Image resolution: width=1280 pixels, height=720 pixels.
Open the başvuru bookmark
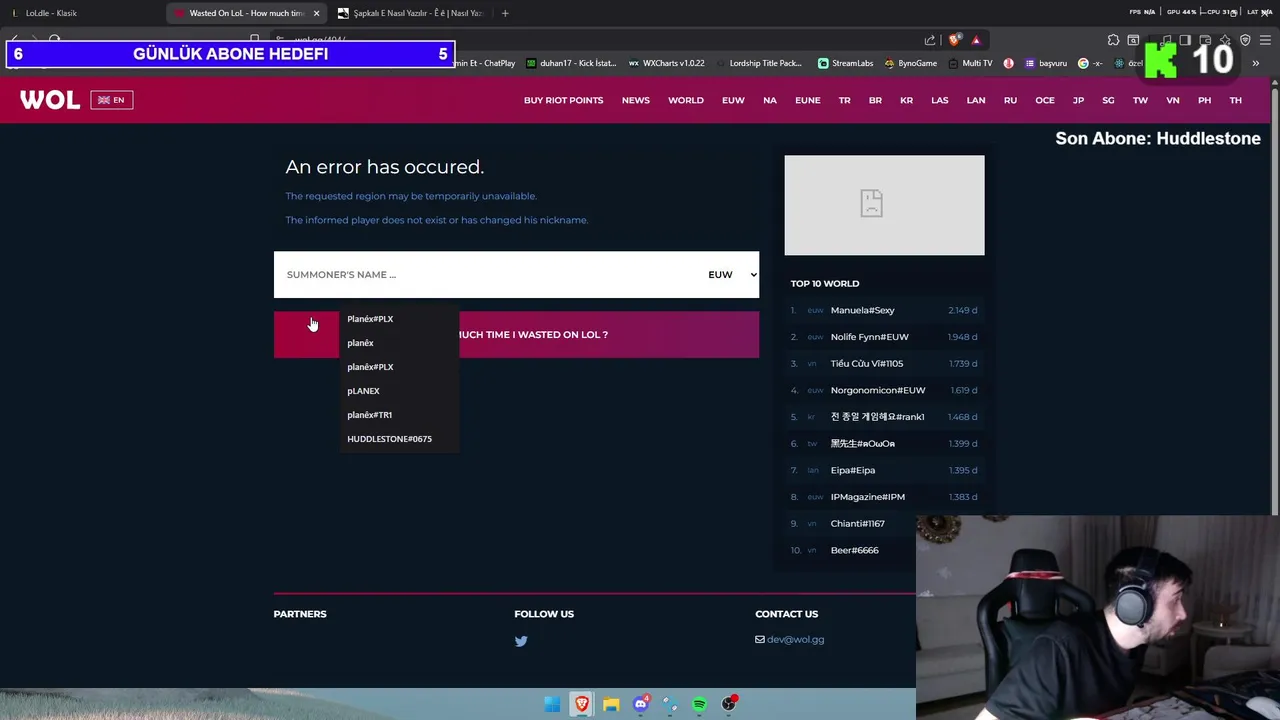tap(1046, 63)
